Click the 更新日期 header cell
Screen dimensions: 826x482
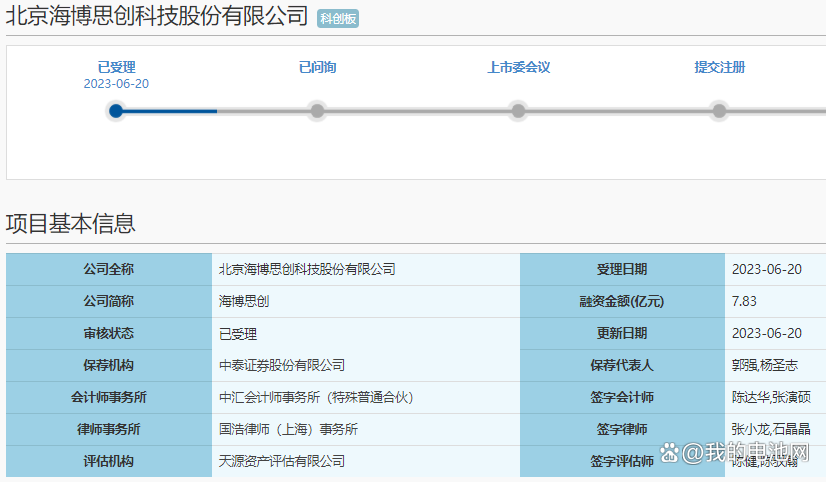coord(622,333)
